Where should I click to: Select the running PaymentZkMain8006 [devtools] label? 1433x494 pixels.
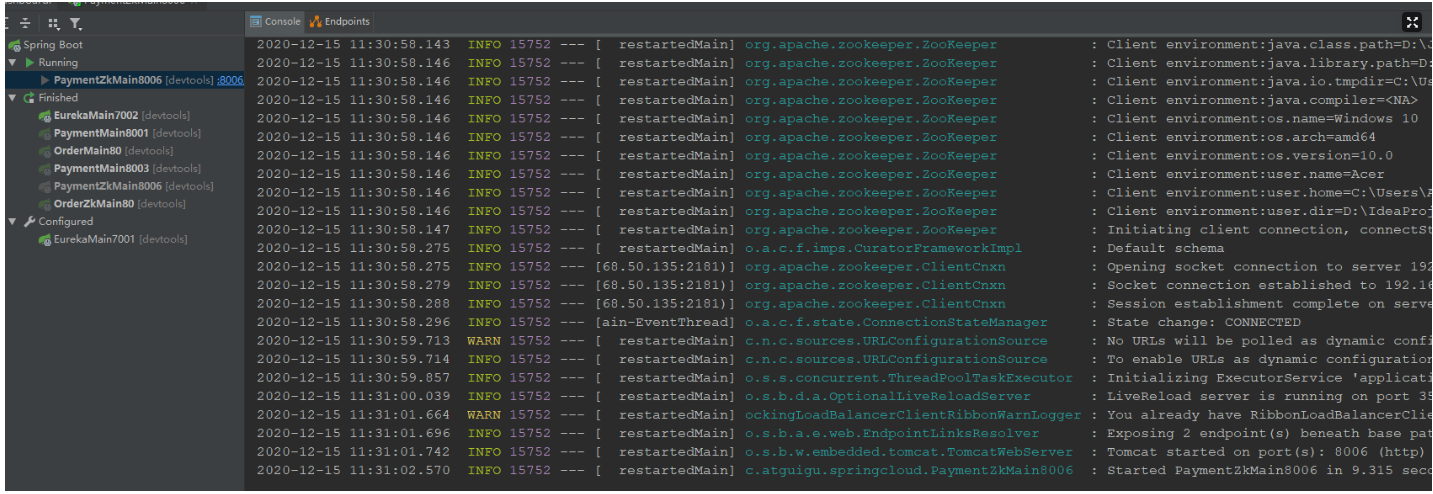(x=134, y=80)
